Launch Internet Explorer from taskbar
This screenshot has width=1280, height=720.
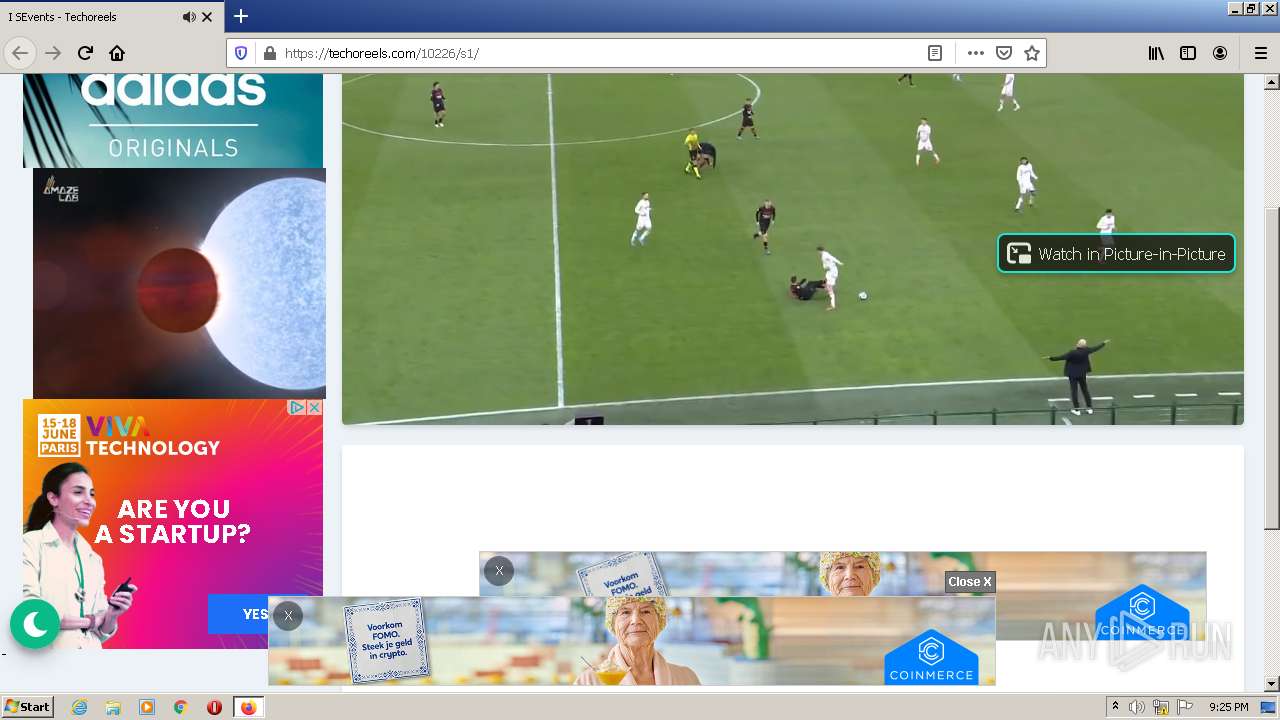coord(79,707)
